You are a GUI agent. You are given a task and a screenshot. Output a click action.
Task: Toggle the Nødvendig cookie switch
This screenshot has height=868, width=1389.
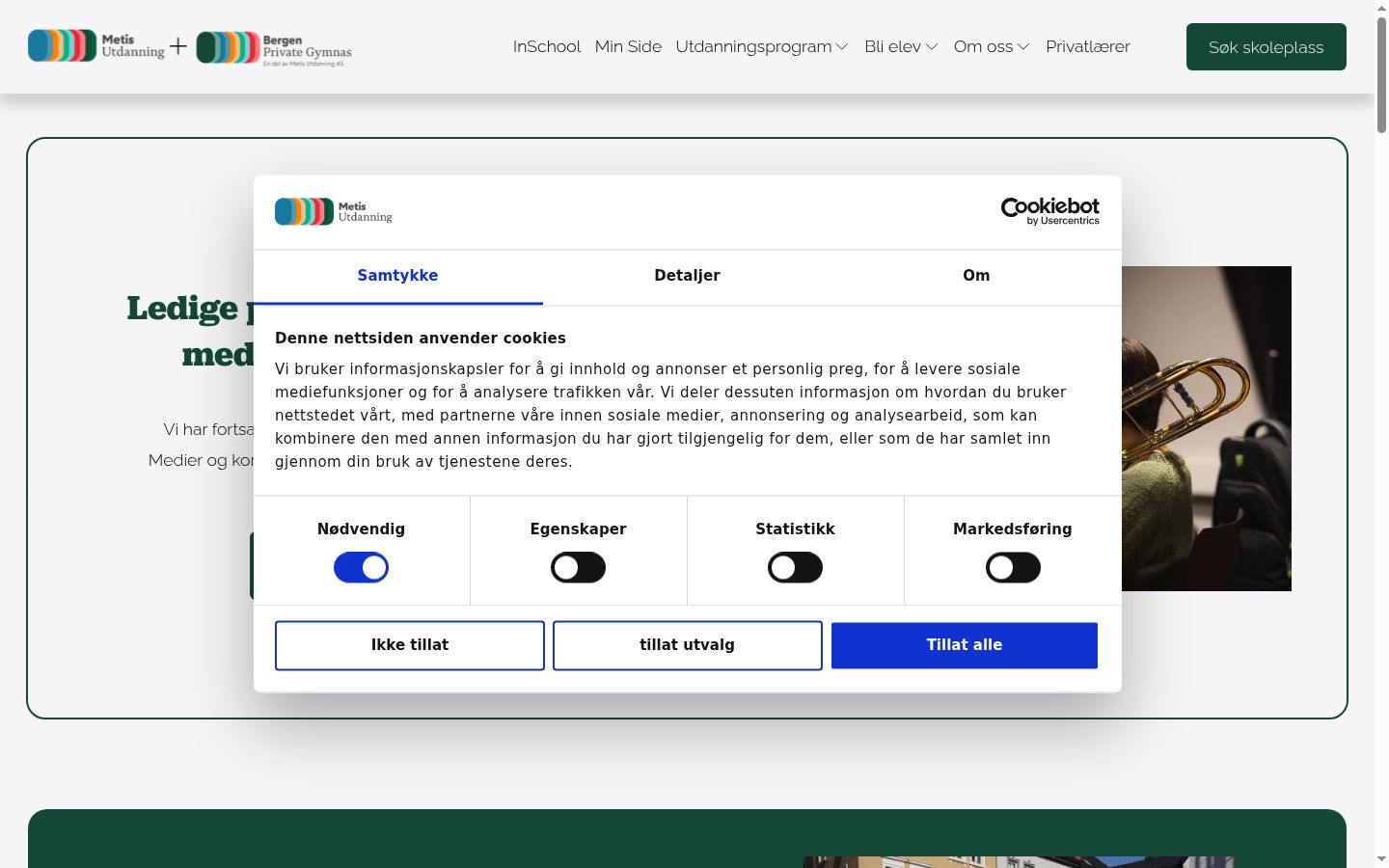pos(361,568)
